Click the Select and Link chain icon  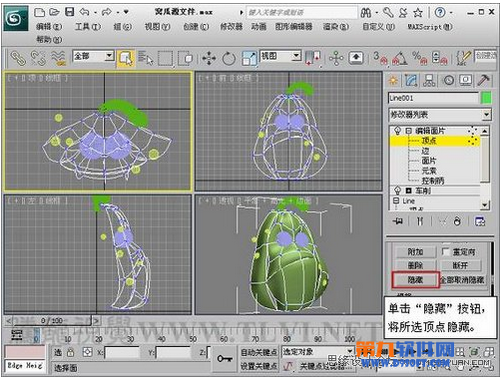point(18,58)
